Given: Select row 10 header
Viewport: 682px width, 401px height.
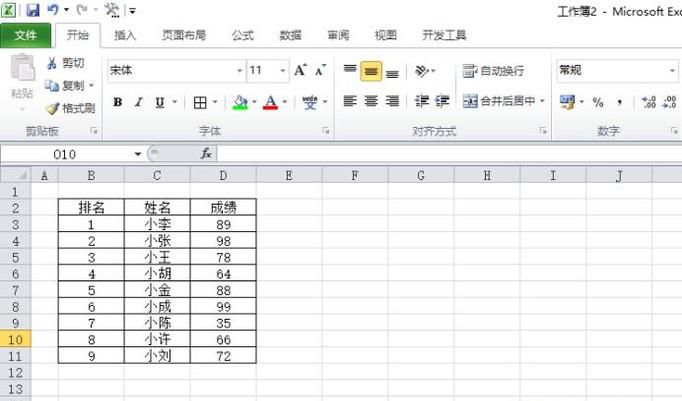Looking at the screenshot, I should pyautogui.click(x=16, y=340).
